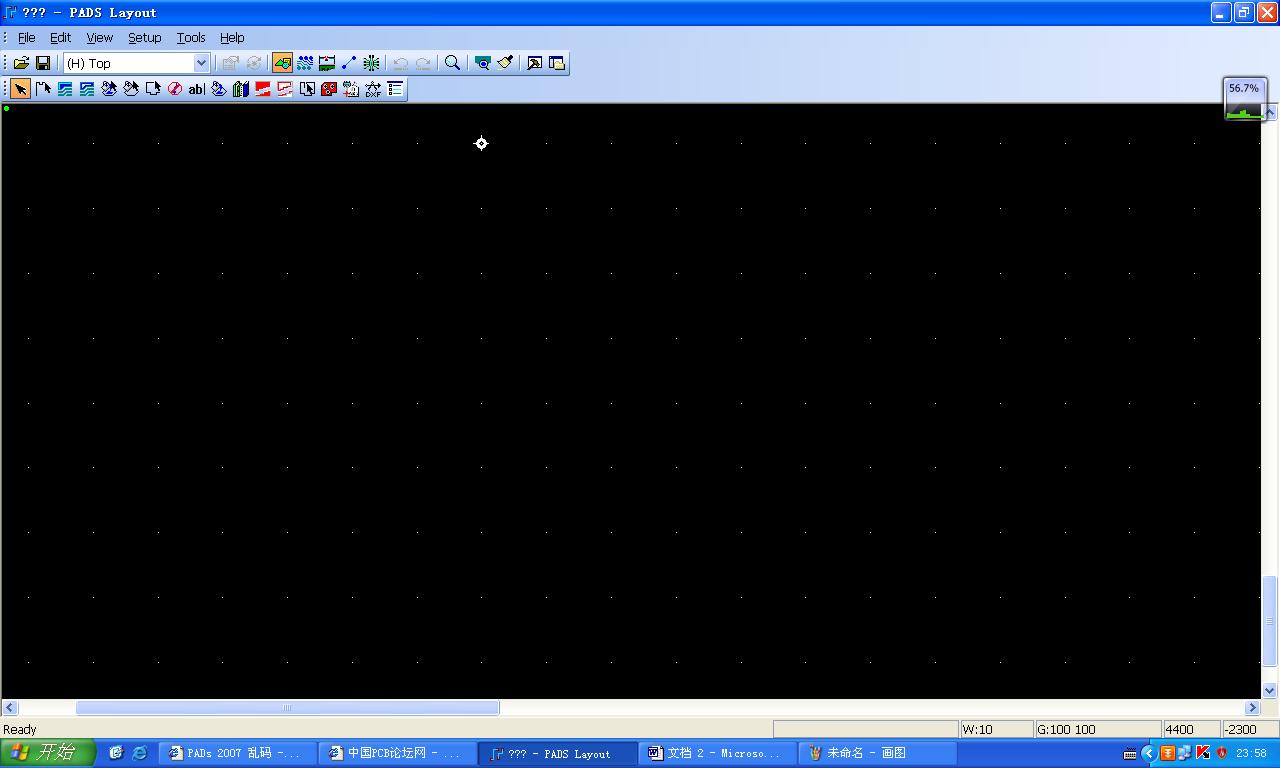Choose the Select mode arrow tool
The image size is (1280, 768).
21,89
